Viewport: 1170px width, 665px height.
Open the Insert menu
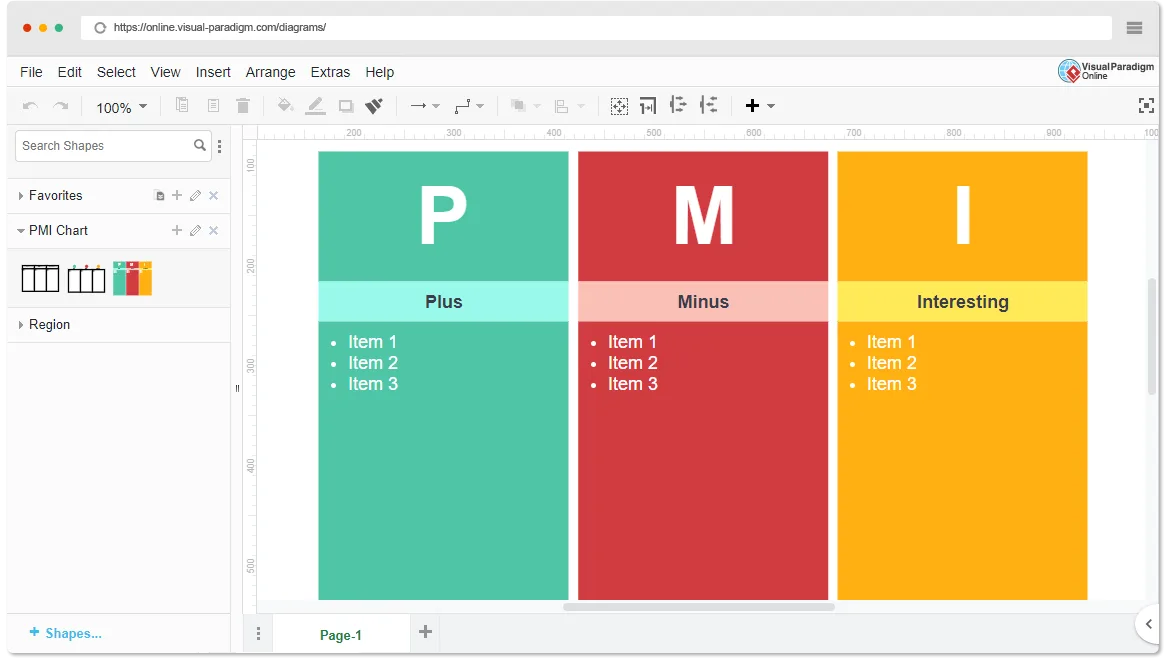[x=213, y=72]
